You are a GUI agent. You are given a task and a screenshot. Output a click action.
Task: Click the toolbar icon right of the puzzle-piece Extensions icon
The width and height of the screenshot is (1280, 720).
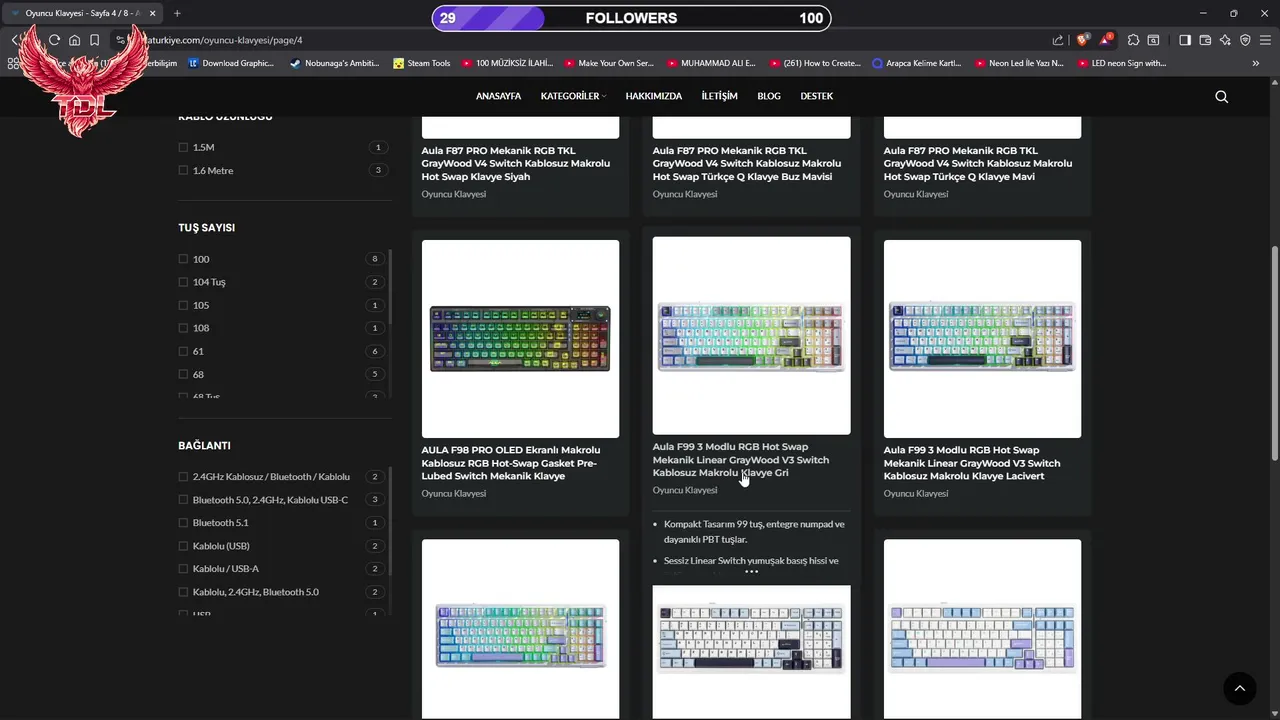[1153, 40]
